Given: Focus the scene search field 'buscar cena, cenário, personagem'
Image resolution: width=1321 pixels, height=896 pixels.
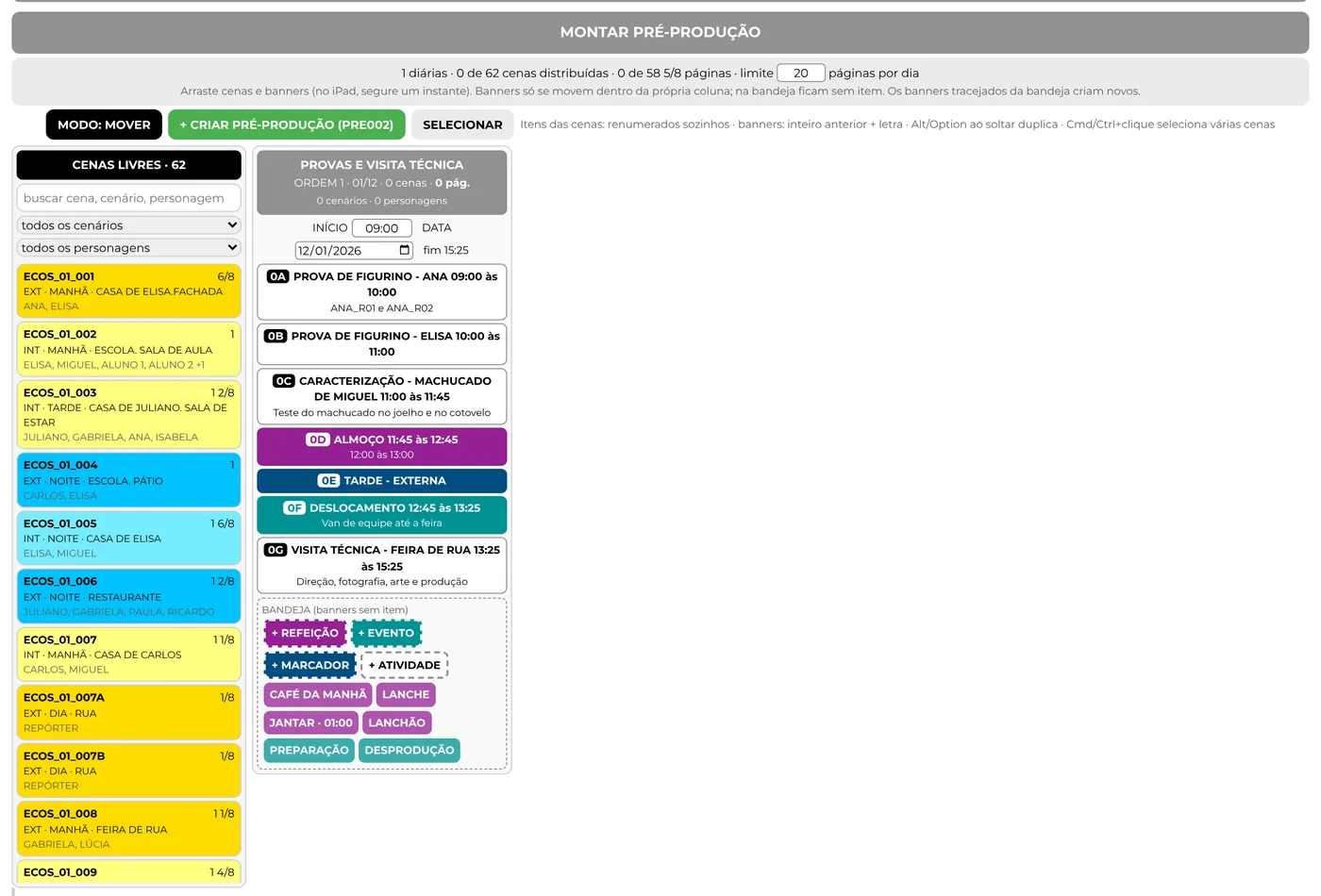Looking at the screenshot, I should pos(128,198).
